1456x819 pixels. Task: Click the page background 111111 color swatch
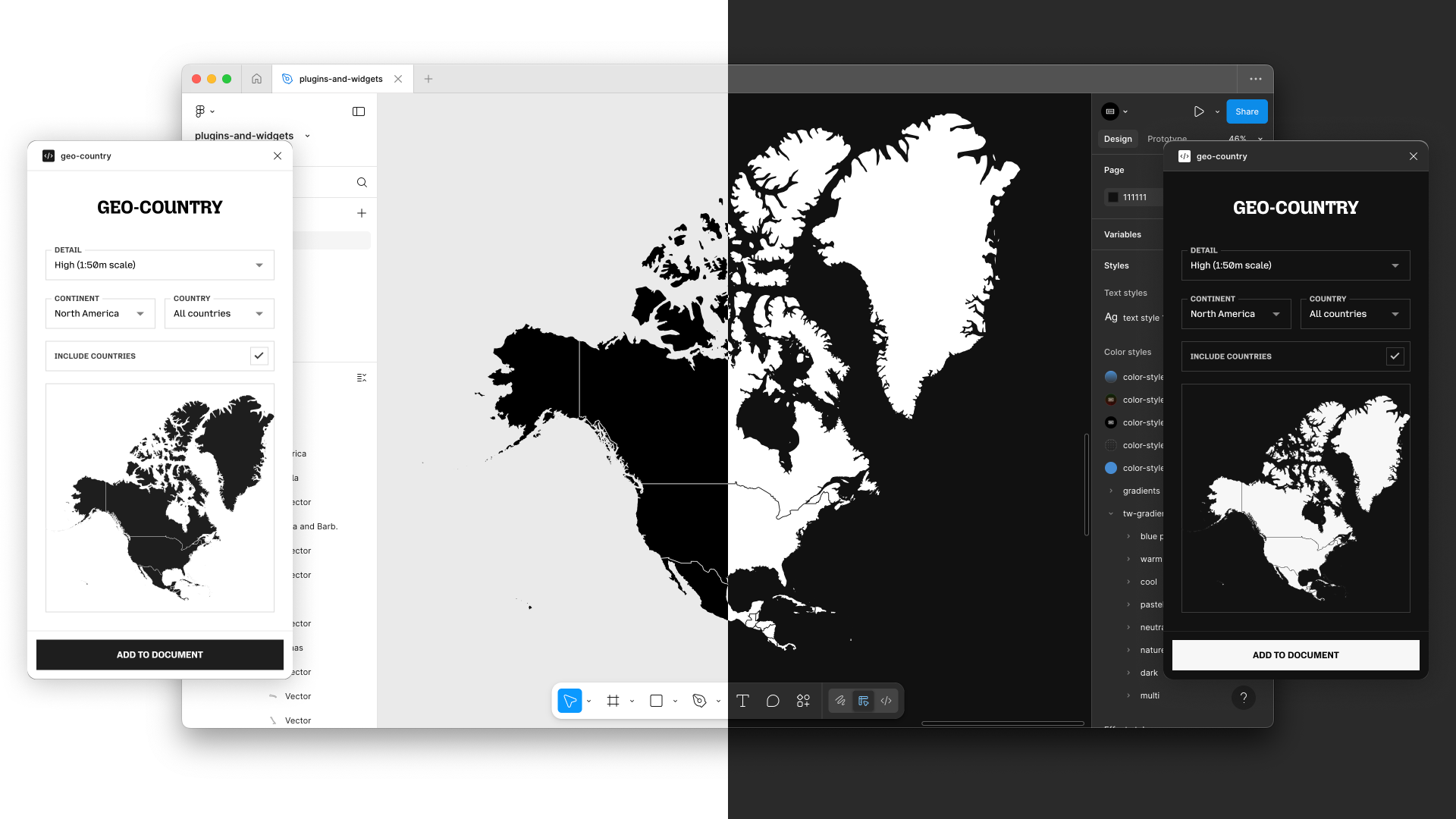point(1113,197)
